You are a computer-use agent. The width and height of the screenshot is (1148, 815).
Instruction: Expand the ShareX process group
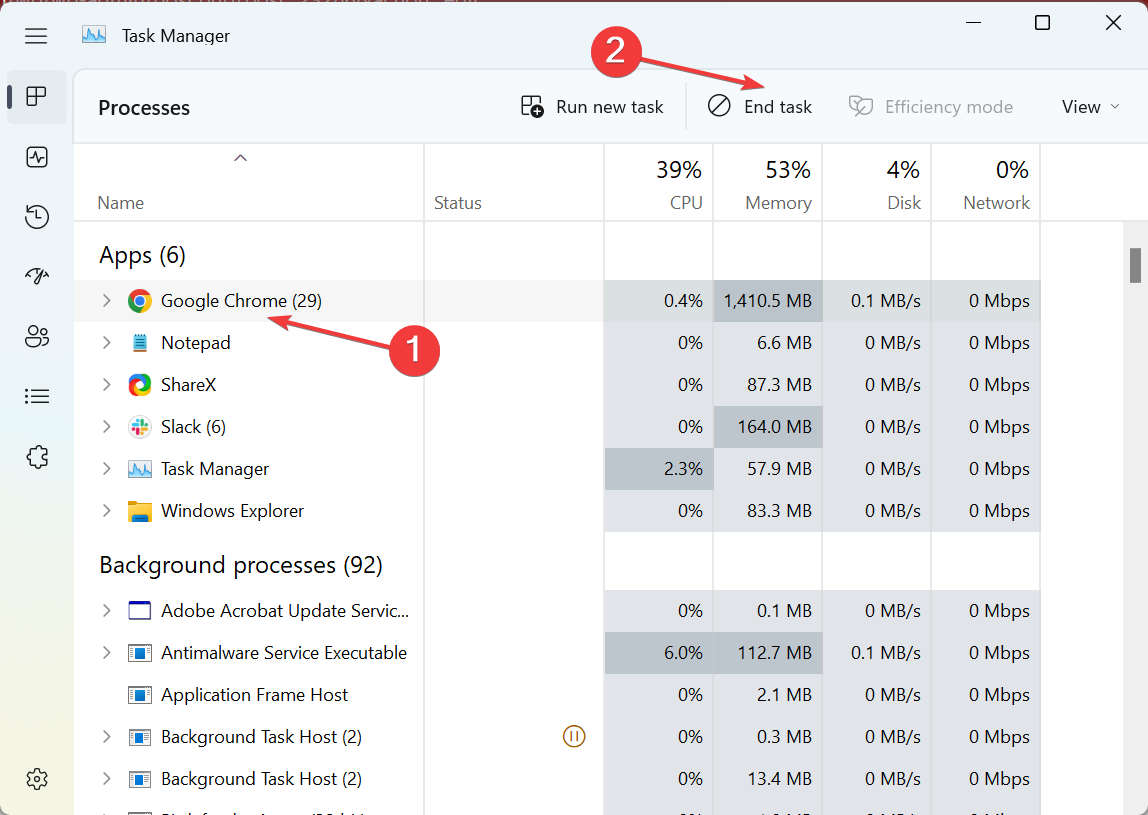(107, 385)
